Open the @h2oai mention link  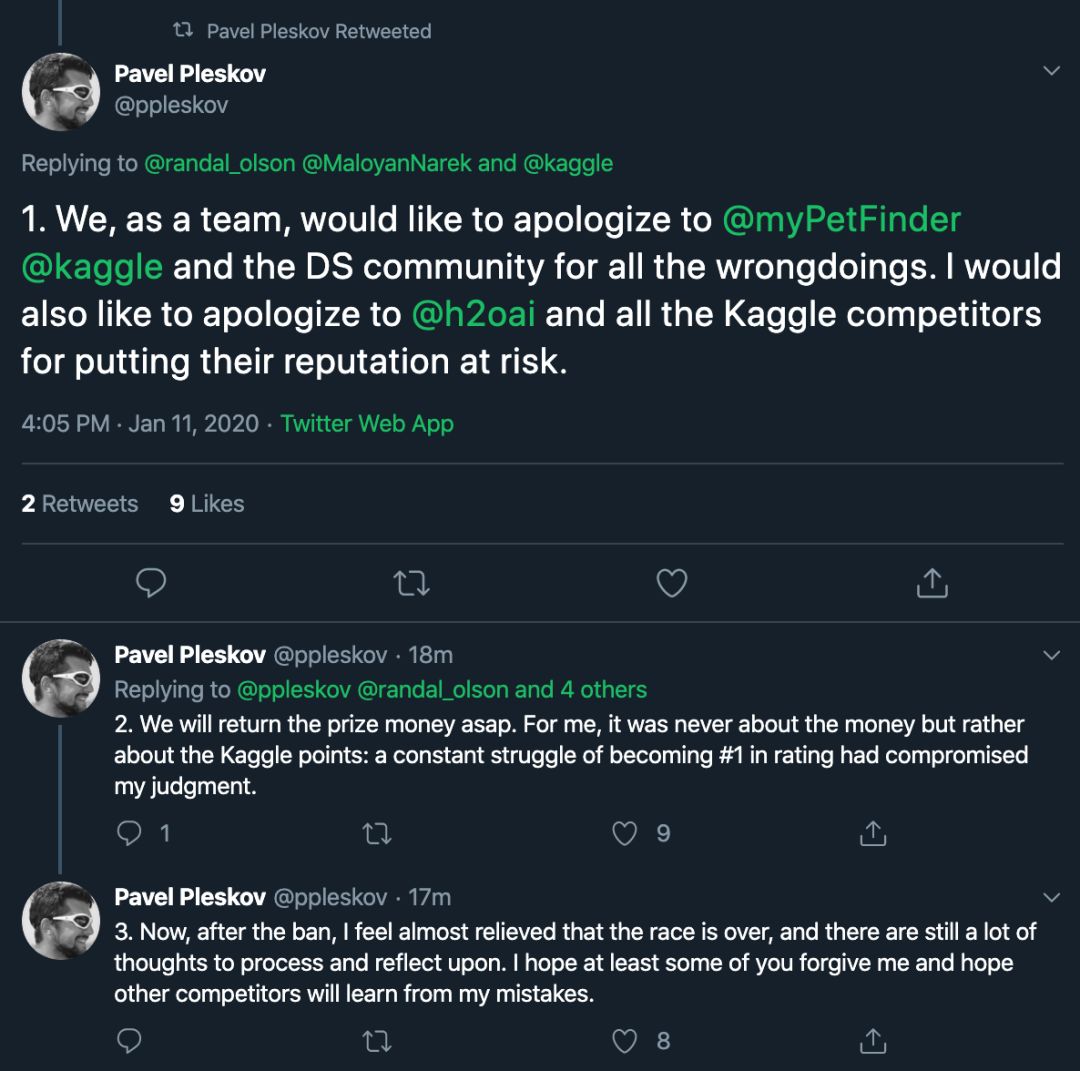click(473, 314)
